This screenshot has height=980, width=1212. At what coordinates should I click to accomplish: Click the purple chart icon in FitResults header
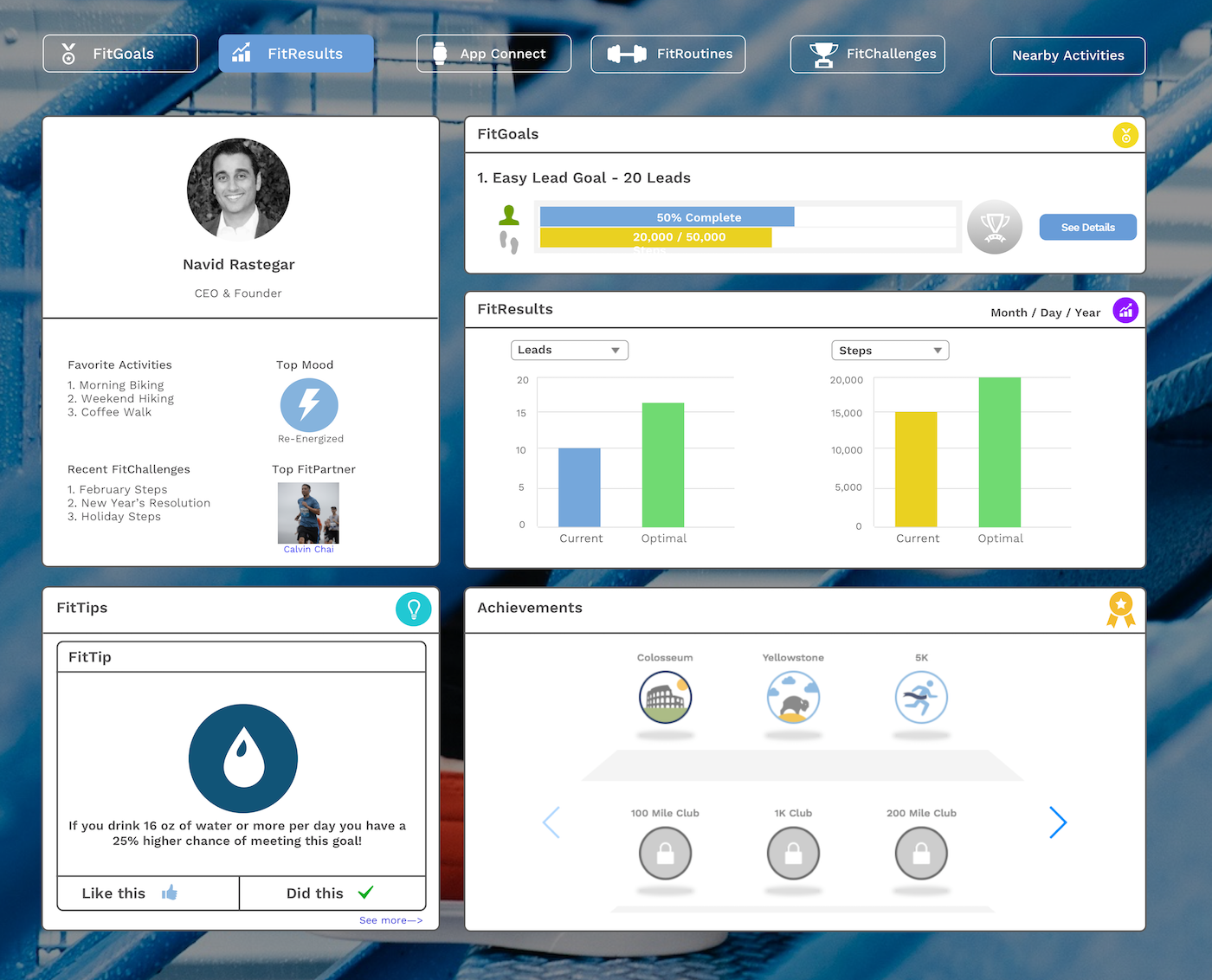pos(1125,310)
